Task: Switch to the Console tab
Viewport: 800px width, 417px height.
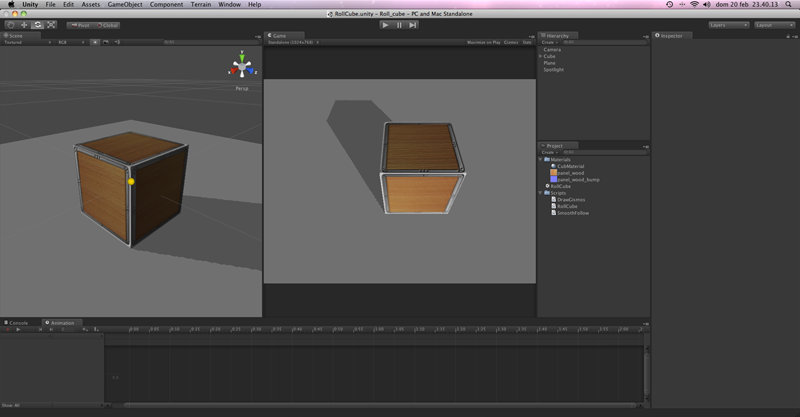Action: 17,323
